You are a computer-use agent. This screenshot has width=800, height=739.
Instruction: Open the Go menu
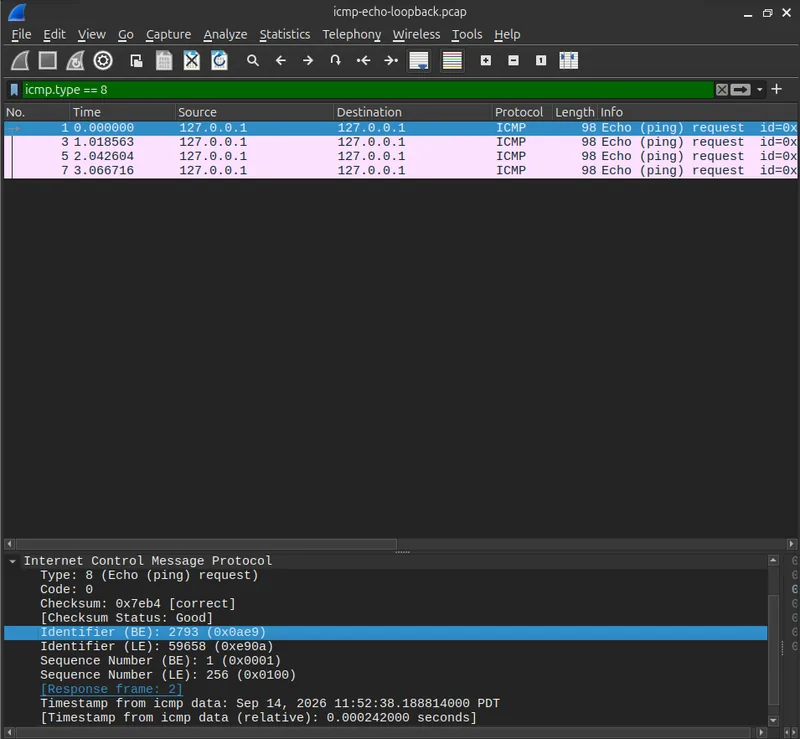point(126,34)
